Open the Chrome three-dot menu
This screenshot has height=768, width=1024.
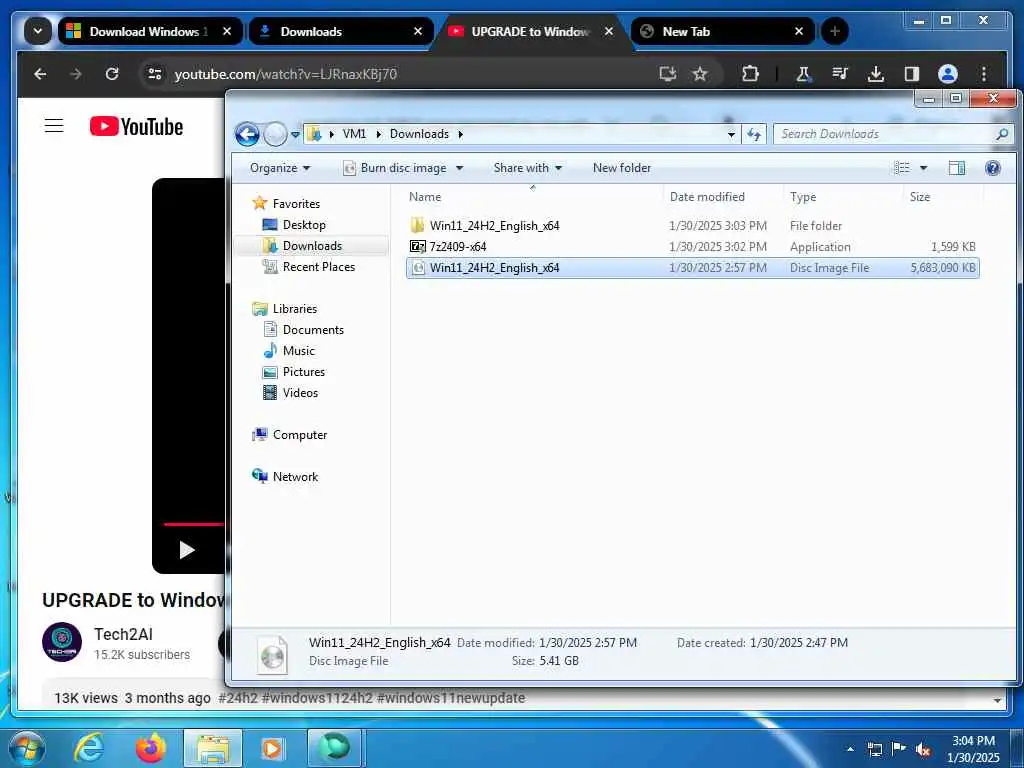(x=984, y=74)
